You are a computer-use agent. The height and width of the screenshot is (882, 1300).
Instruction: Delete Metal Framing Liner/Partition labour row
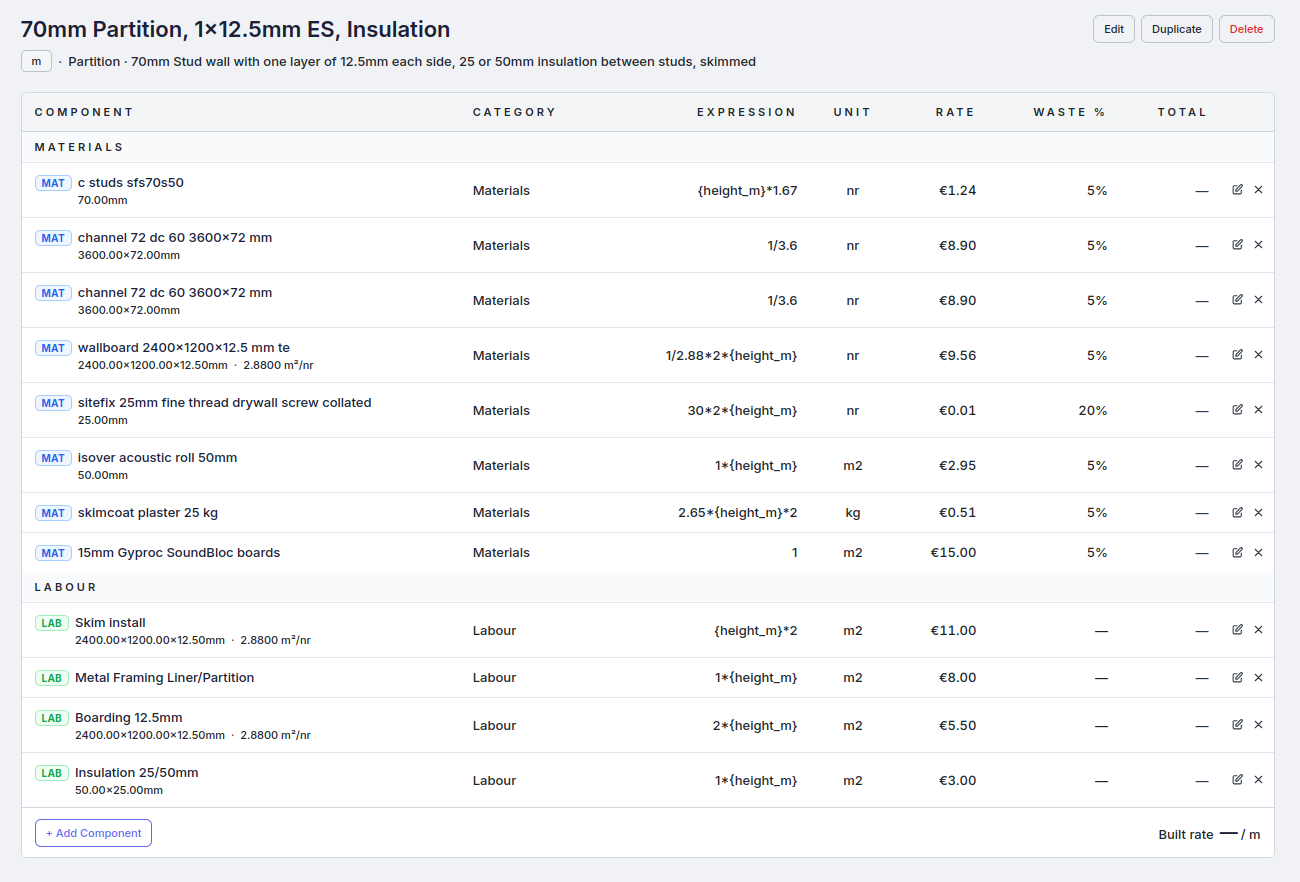coord(1258,677)
